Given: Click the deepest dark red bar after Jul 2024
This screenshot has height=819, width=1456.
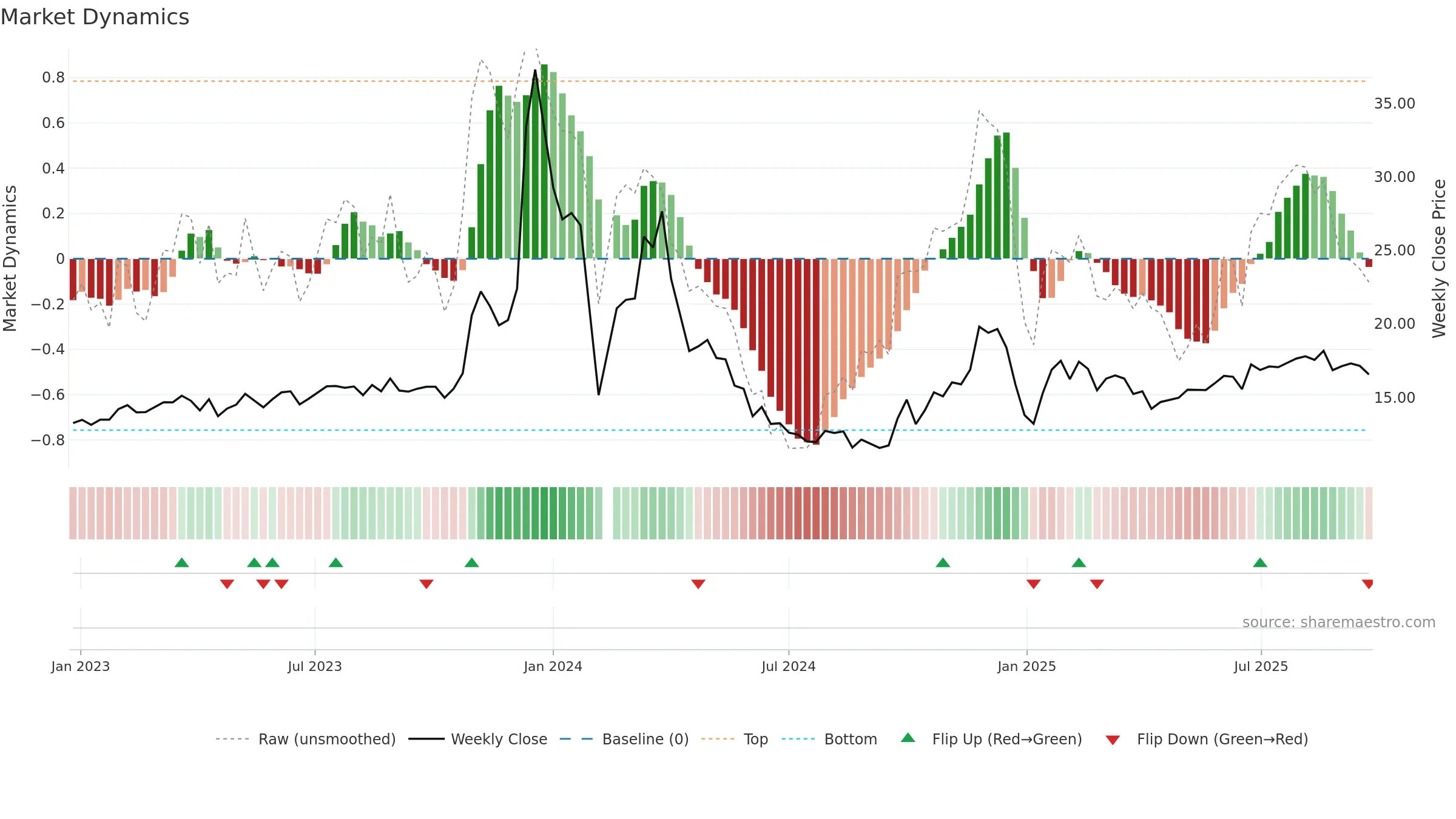Looking at the screenshot, I should pos(816,352).
